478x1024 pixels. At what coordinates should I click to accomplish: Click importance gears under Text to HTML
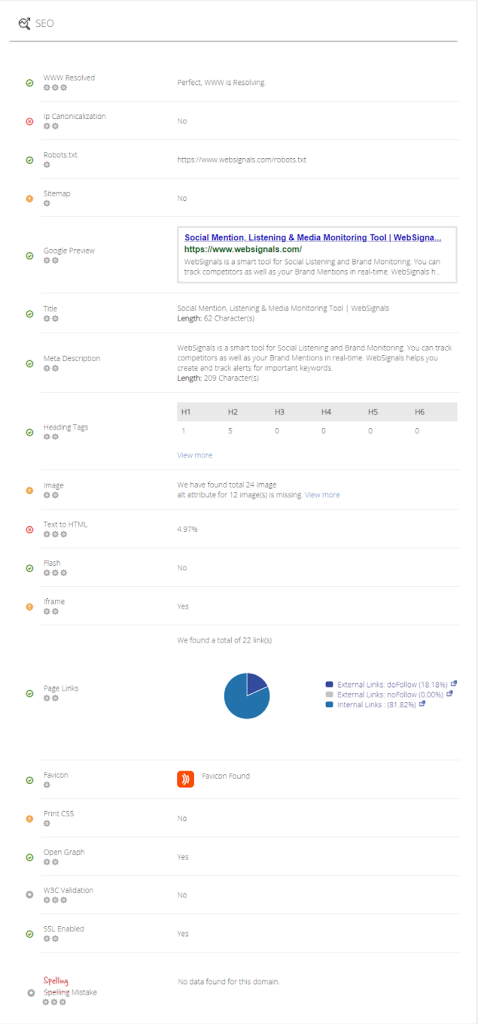point(55,534)
